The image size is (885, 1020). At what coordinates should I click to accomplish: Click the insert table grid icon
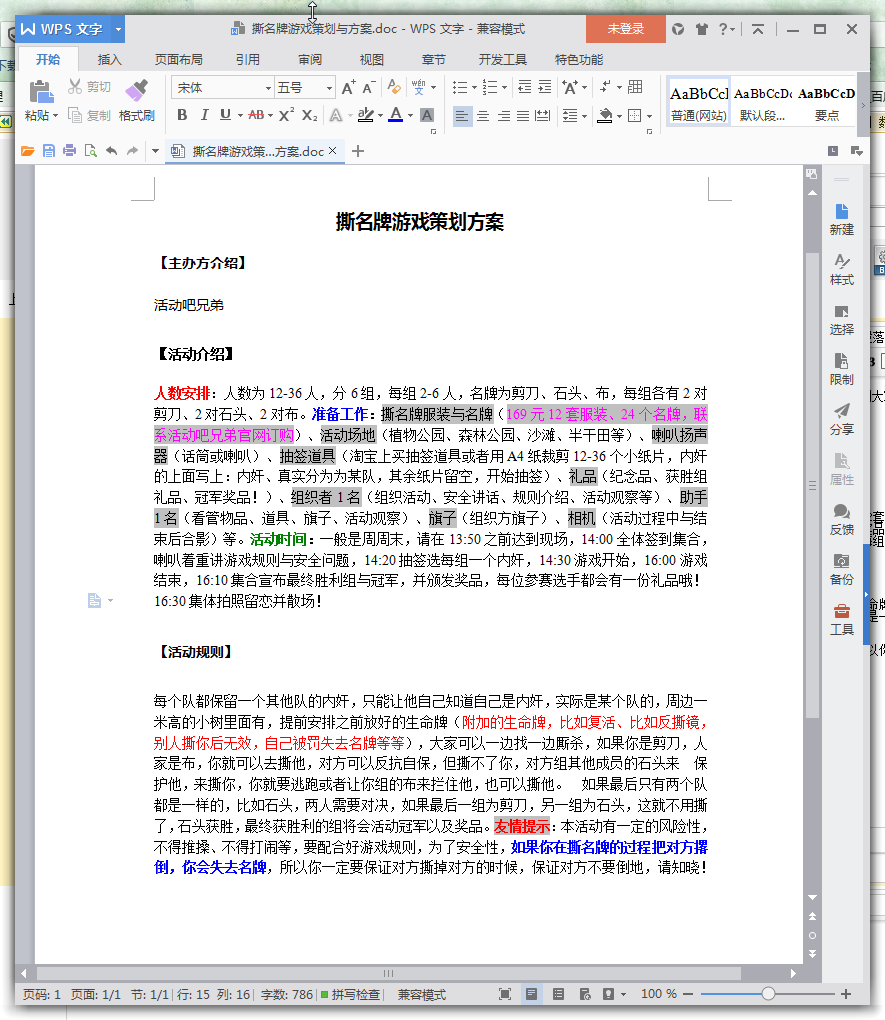point(635,87)
